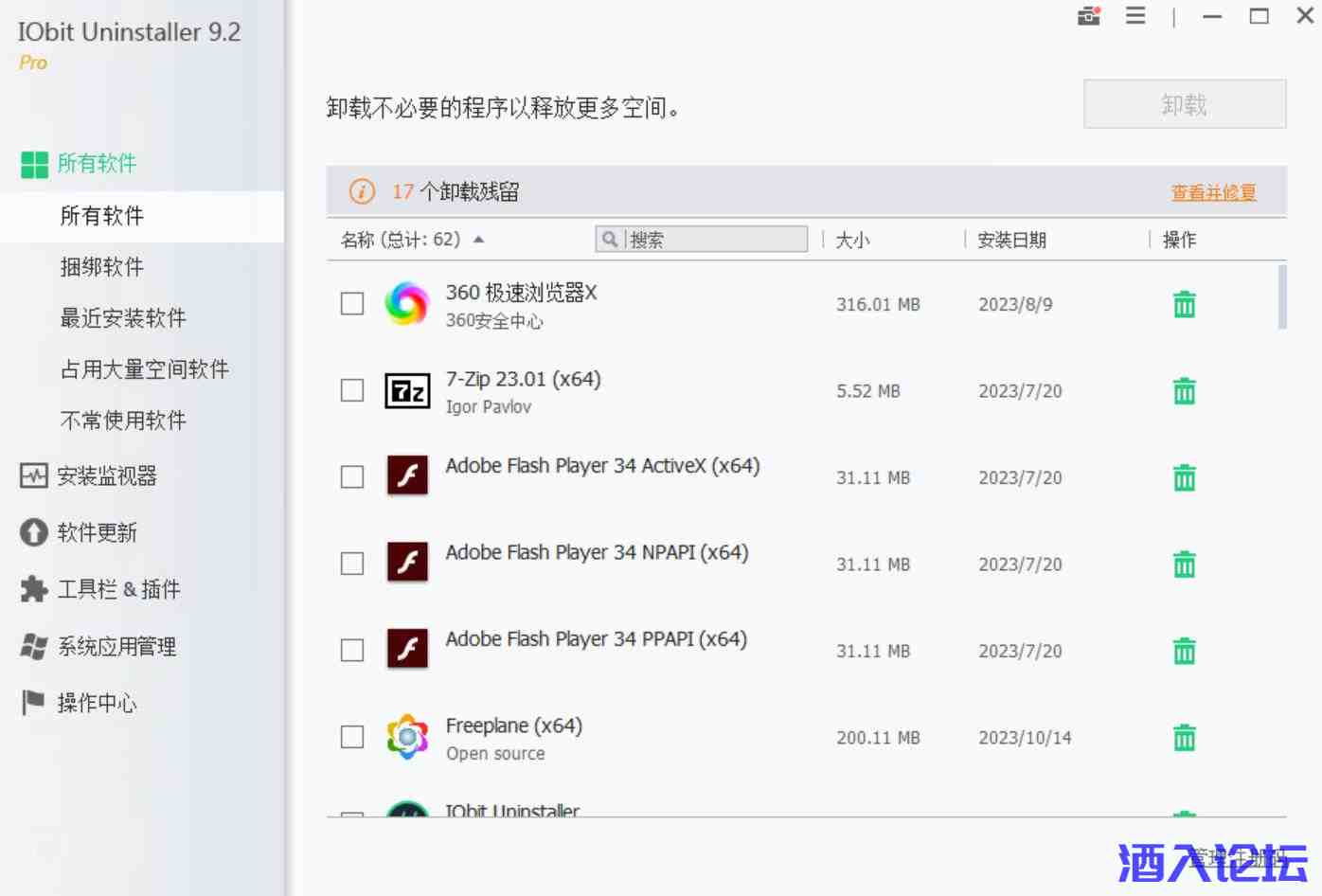Delete Adobe Flash Player 34 NPAPI via trash icon
The height and width of the screenshot is (896, 1322).
coord(1184,564)
